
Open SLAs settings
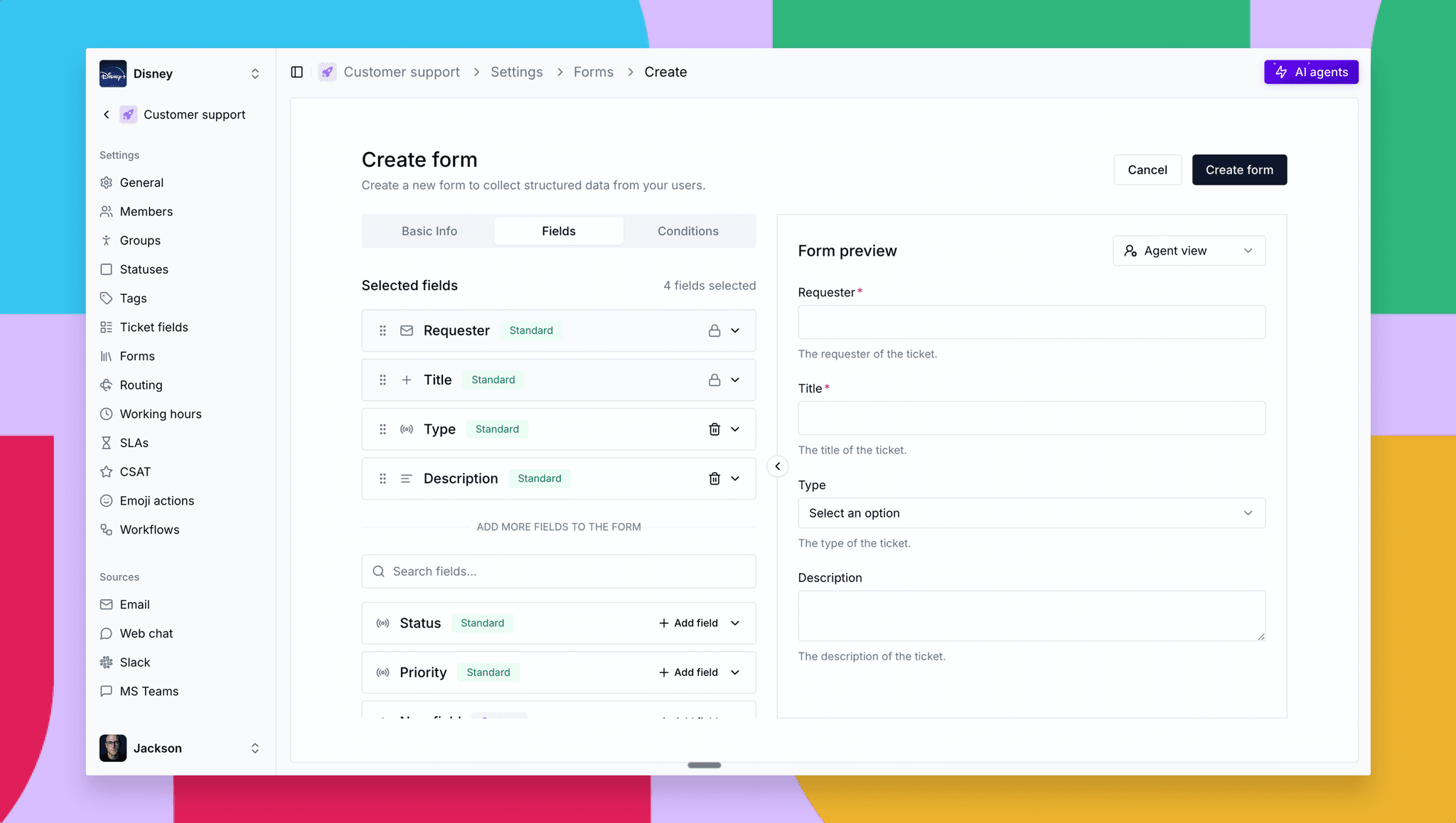tap(134, 442)
